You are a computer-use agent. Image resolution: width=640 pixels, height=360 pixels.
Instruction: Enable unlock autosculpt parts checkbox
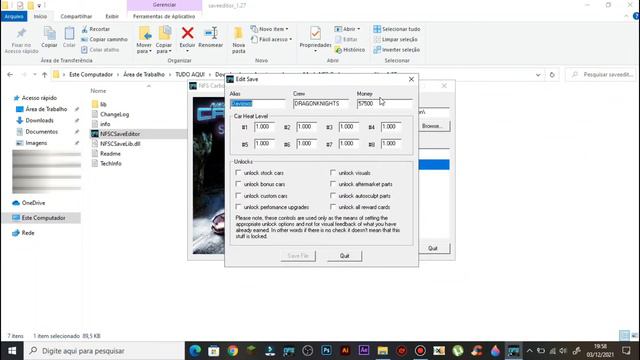tap(333, 196)
